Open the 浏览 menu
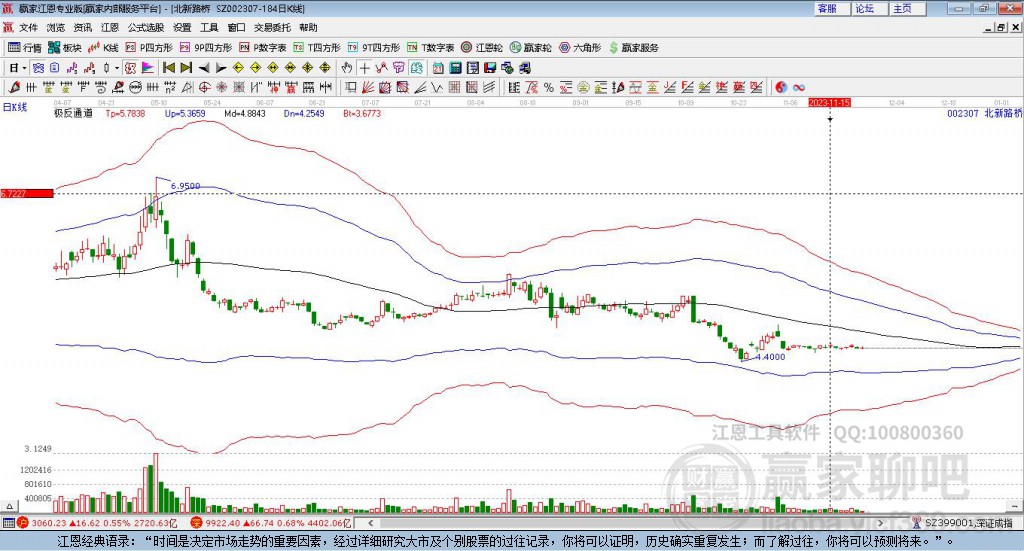Screen dimensions: 1024x551 [56, 27]
